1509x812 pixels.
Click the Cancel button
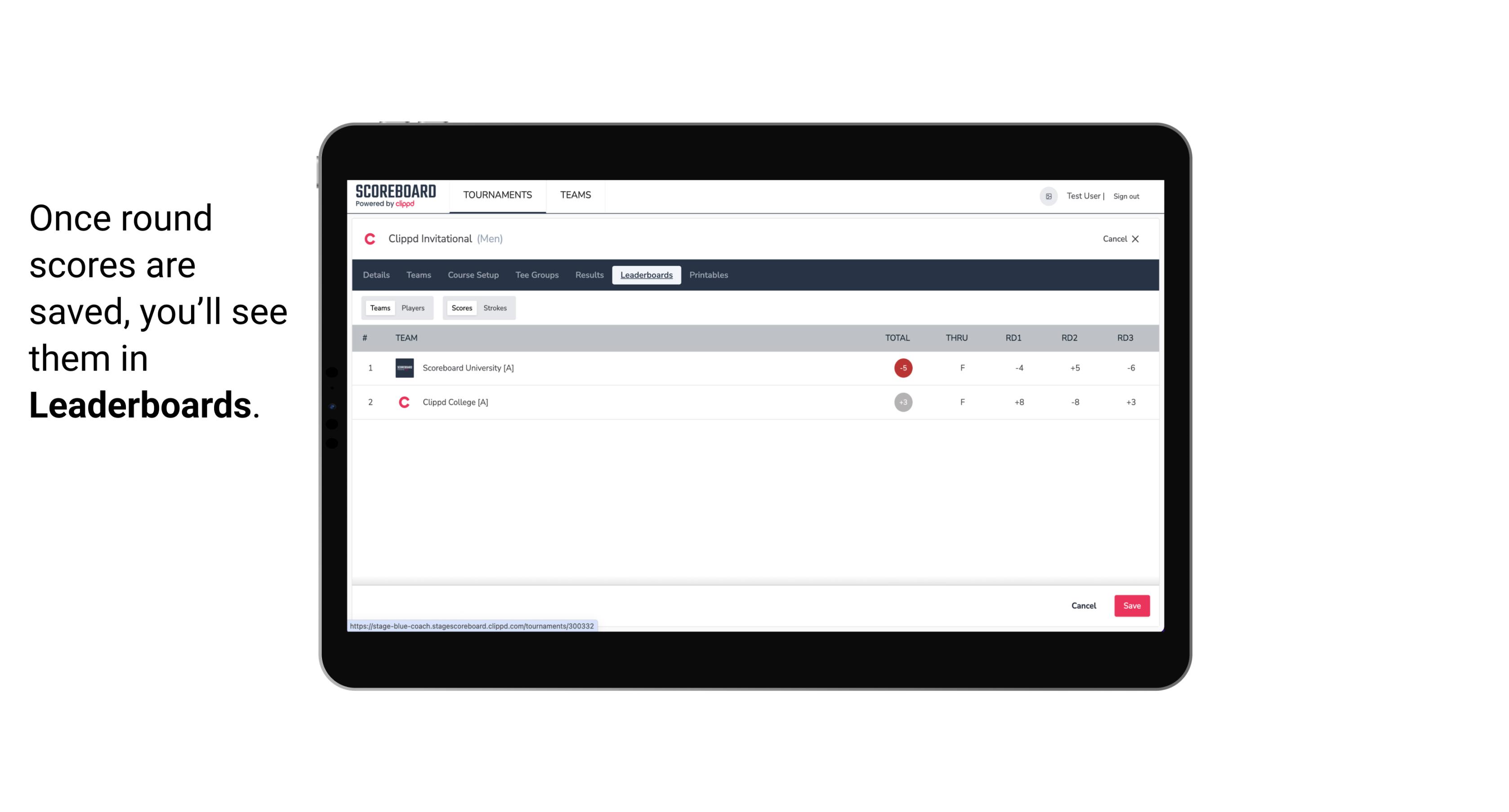click(x=1083, y=605)
